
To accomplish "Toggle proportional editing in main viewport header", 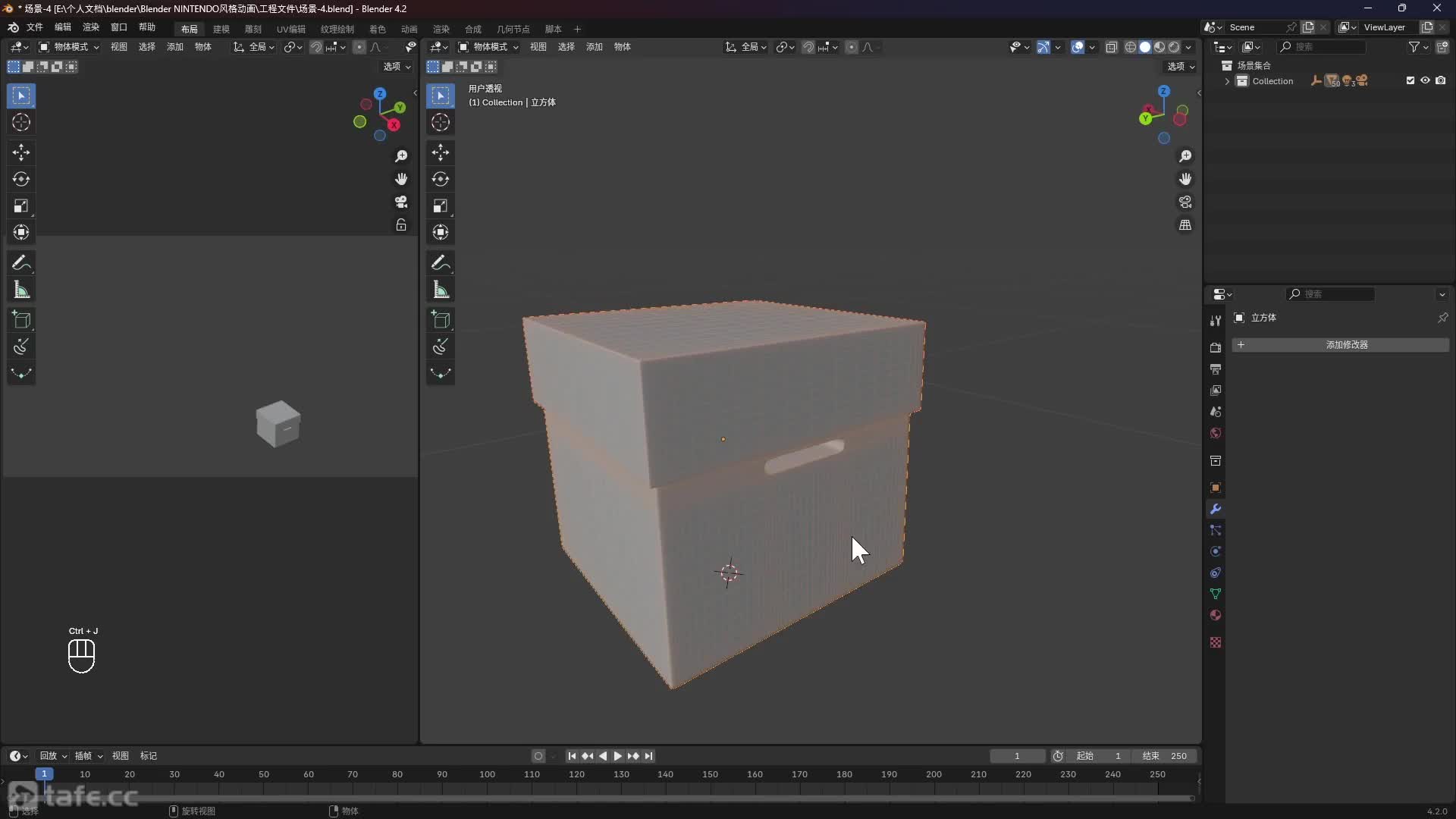I will point(852,47).
